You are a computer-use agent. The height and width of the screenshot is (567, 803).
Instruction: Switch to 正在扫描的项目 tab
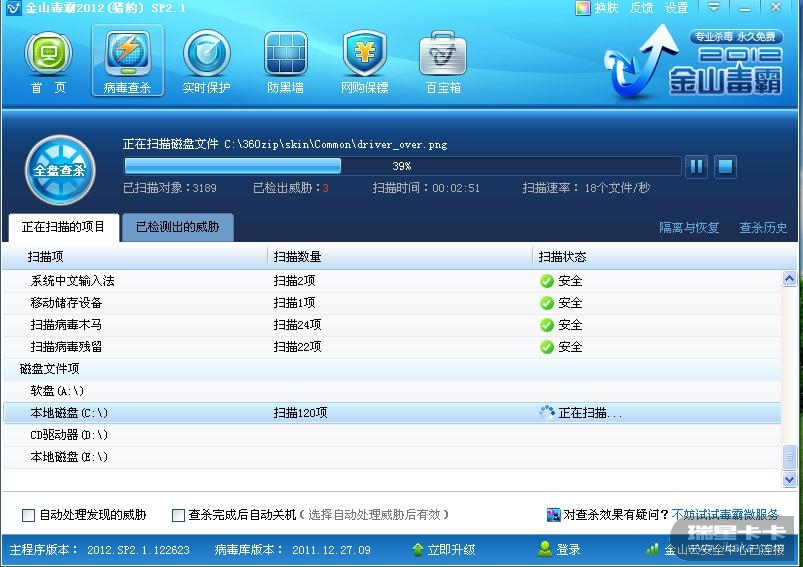64,227
